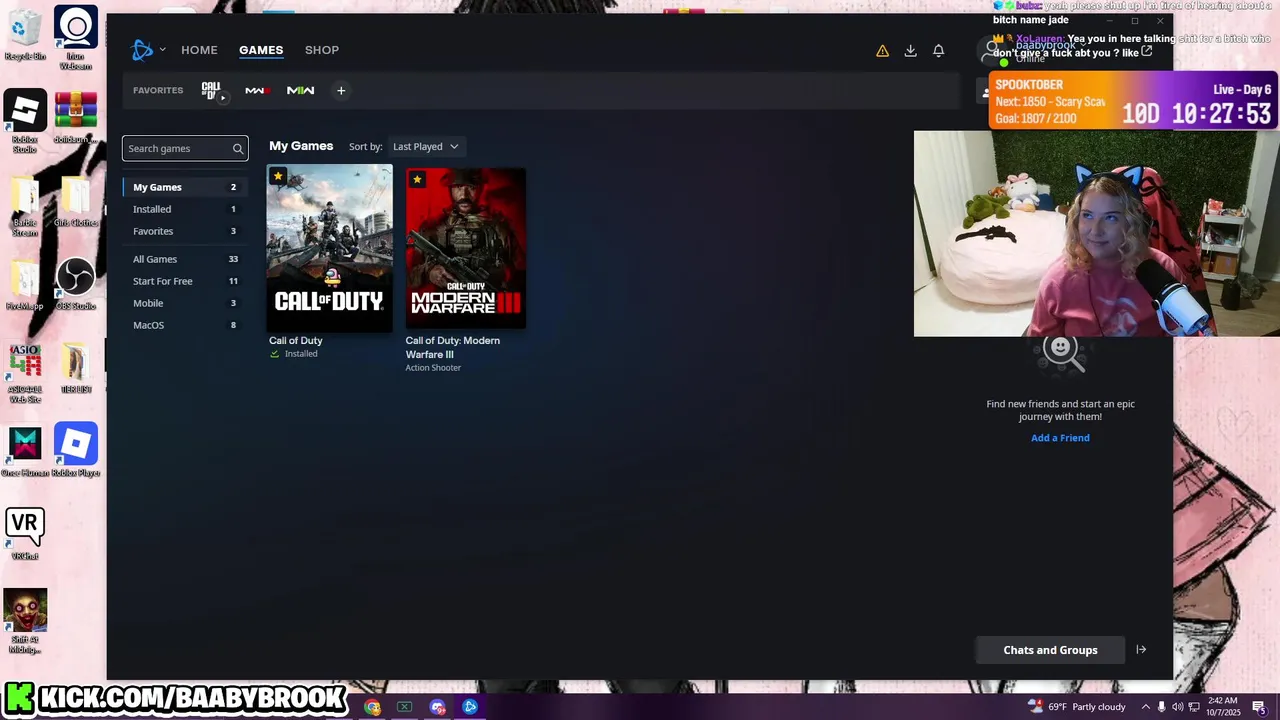The height and width of the screenshot is (720, 1280).
Task: Launch OBS Studio from desktop
Action: point(75,284)
